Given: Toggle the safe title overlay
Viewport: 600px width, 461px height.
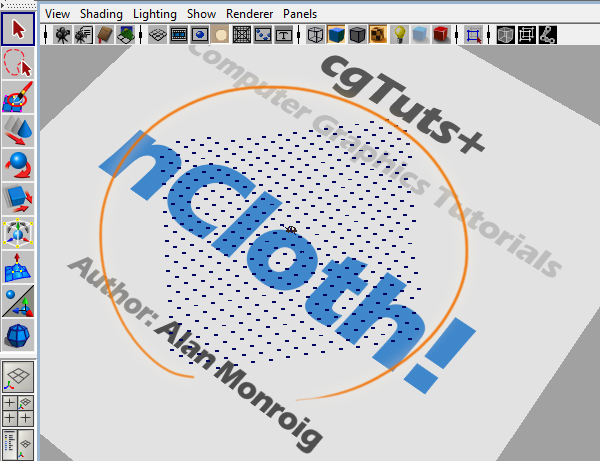Looking at the screenshot, I should click(284, 35).
